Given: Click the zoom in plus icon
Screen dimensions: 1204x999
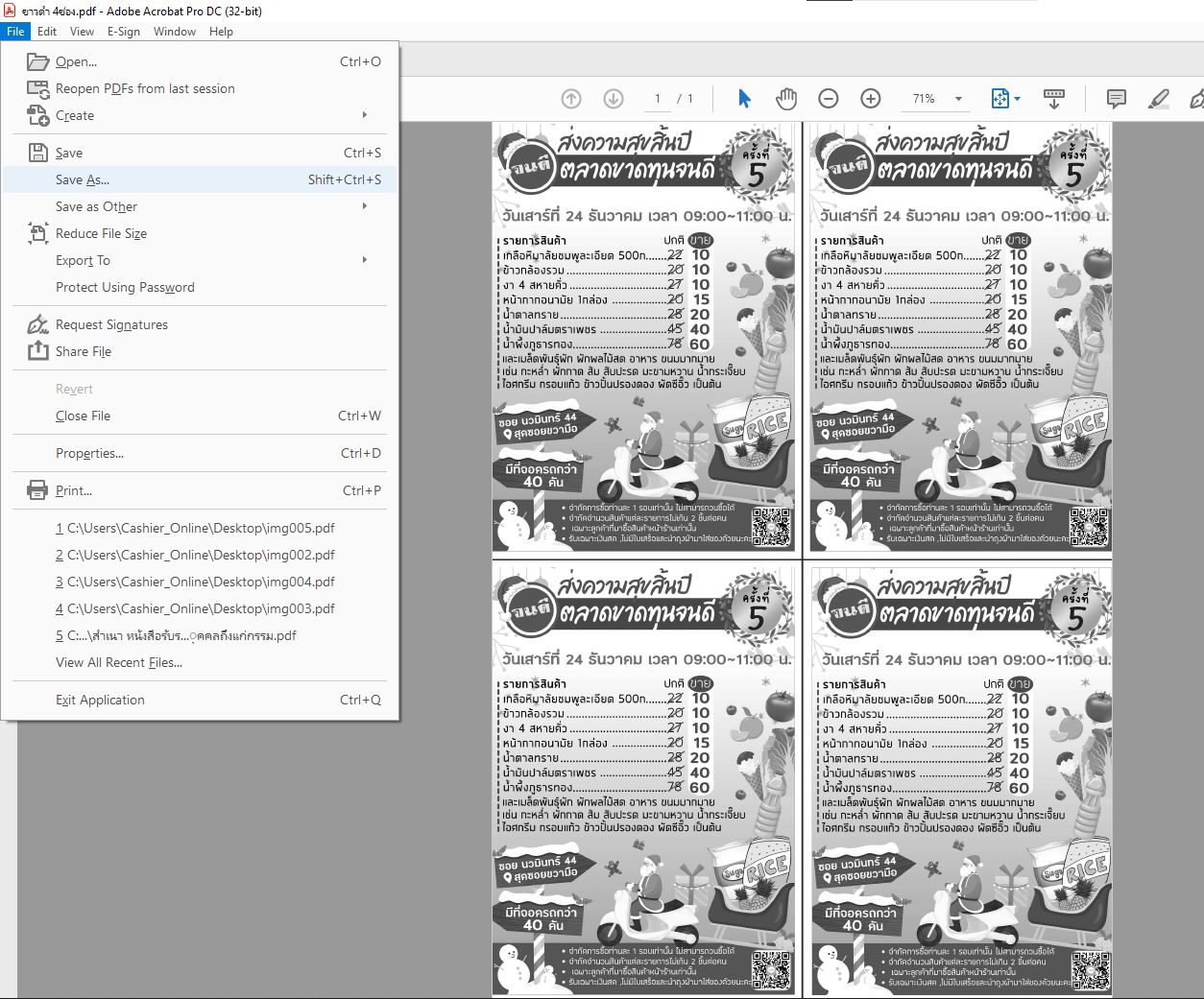Looking at the screenshot, I should click(871, 99).
